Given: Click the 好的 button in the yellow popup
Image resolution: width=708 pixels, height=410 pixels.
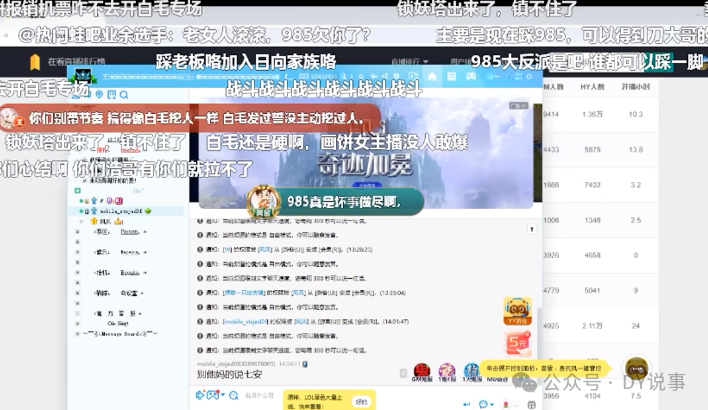Looking at the screenshot, I should pyautogui.click(x=361, y=401).
